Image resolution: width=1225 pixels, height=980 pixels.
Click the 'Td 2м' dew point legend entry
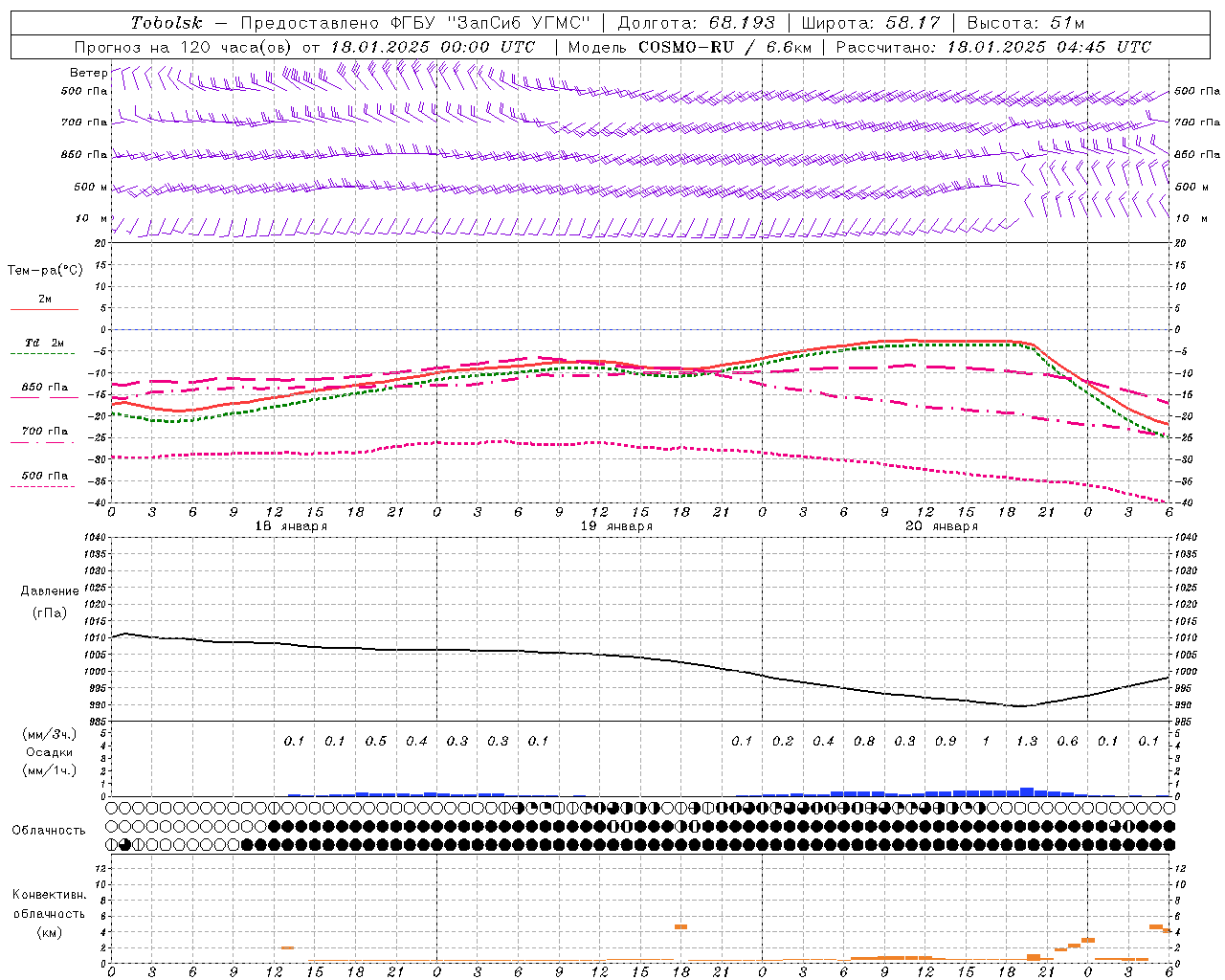click(x=45, y=343)
